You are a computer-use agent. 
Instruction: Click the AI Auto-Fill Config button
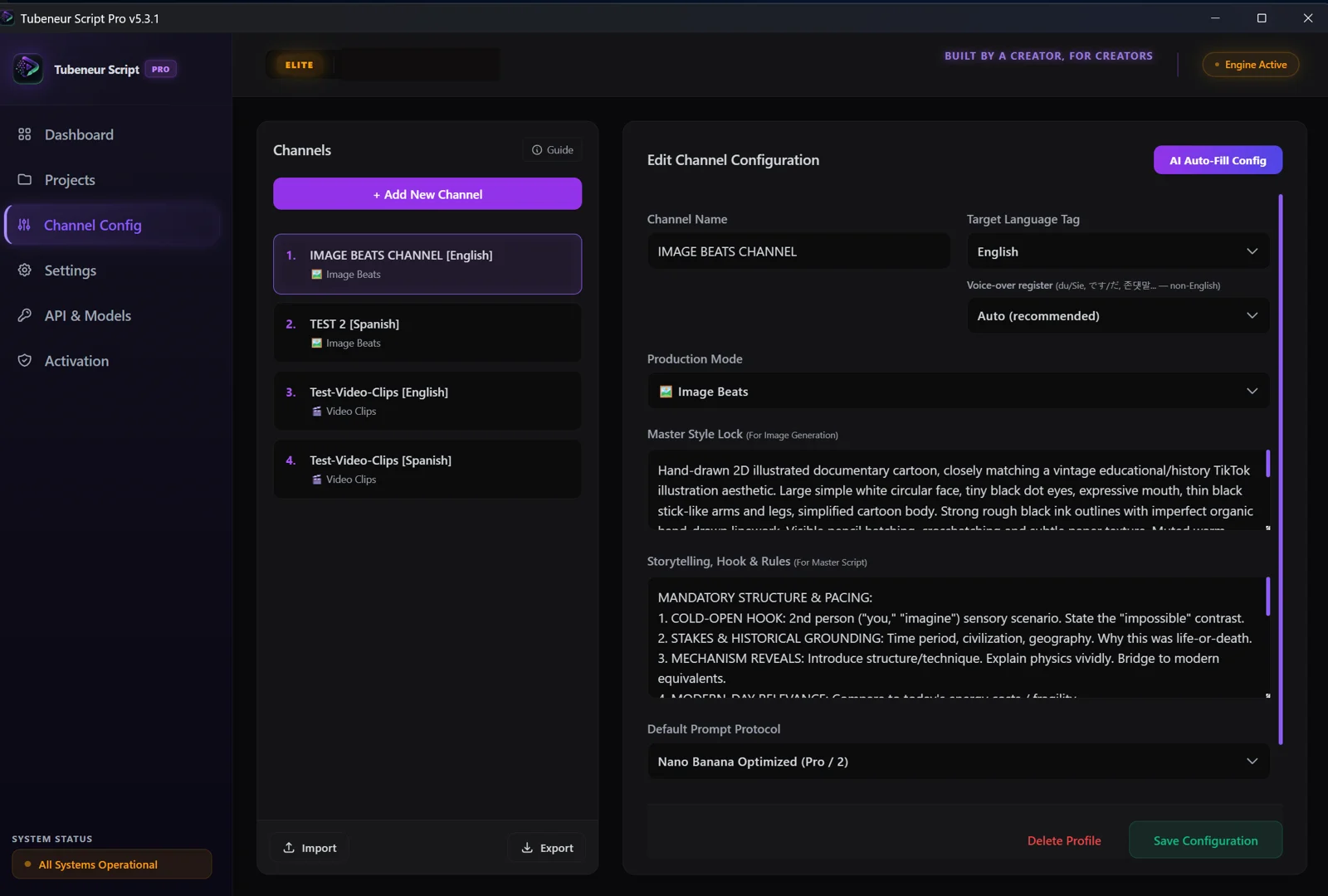coord(1218,160)
